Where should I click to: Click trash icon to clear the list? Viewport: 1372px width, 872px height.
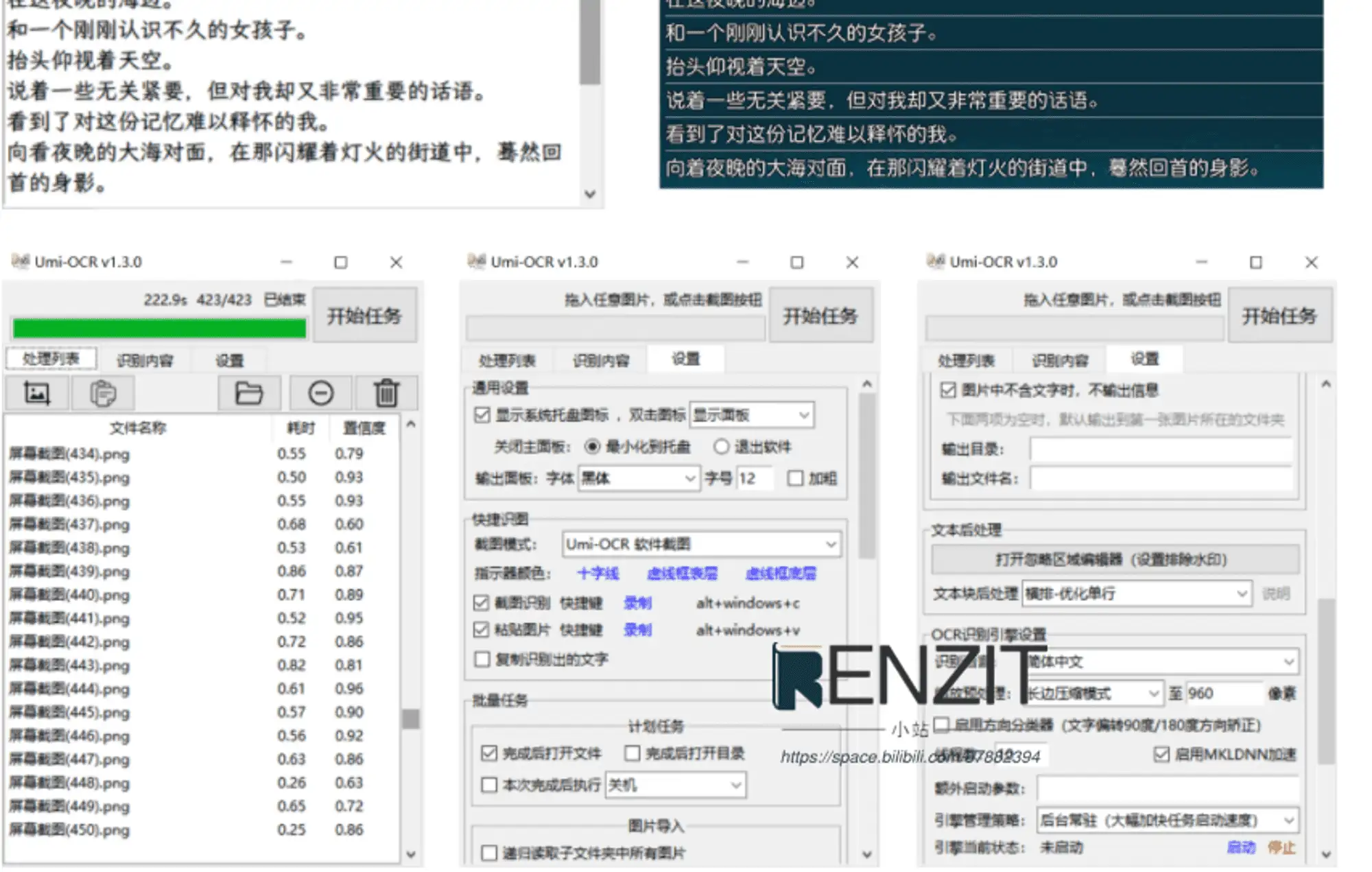[x=386, y=393]
